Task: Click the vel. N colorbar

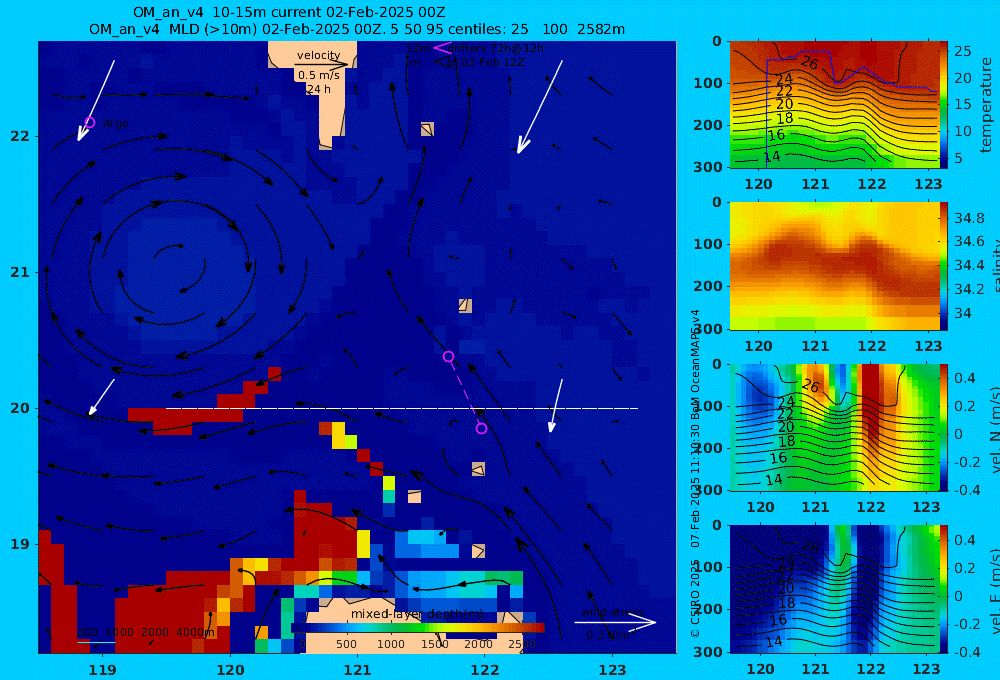Action: (x=944, y=427)
